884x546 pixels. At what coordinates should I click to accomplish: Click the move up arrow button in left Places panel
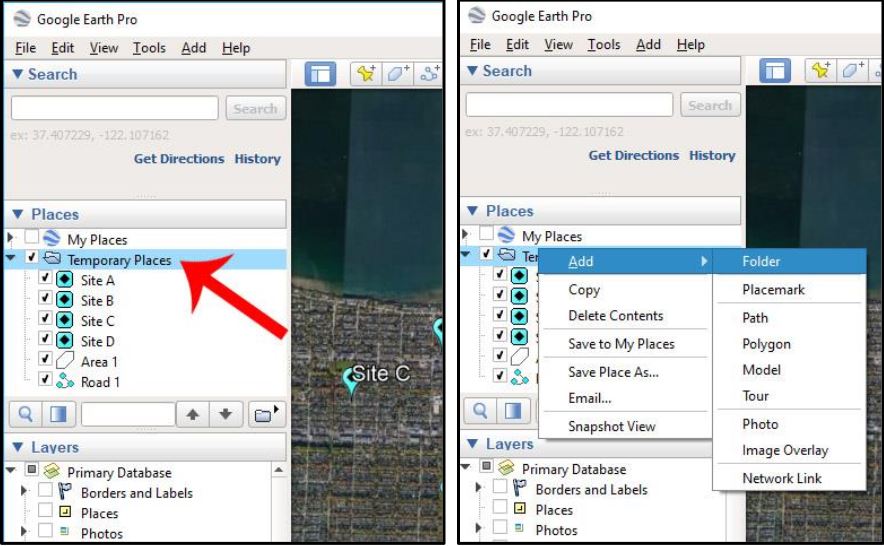point(192,415)
